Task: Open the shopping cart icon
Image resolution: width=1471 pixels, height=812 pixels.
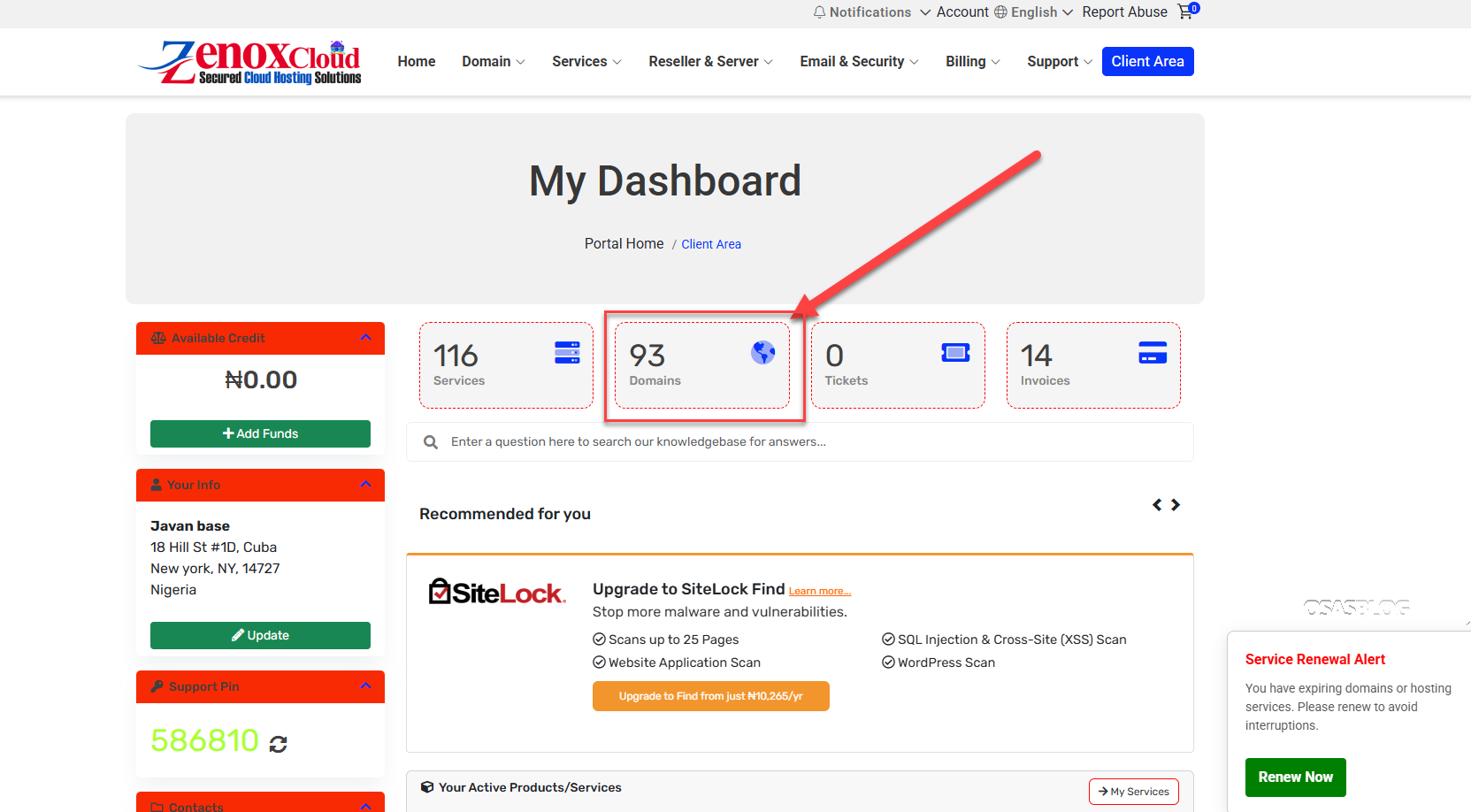Action: click(x=1186, y=11)
